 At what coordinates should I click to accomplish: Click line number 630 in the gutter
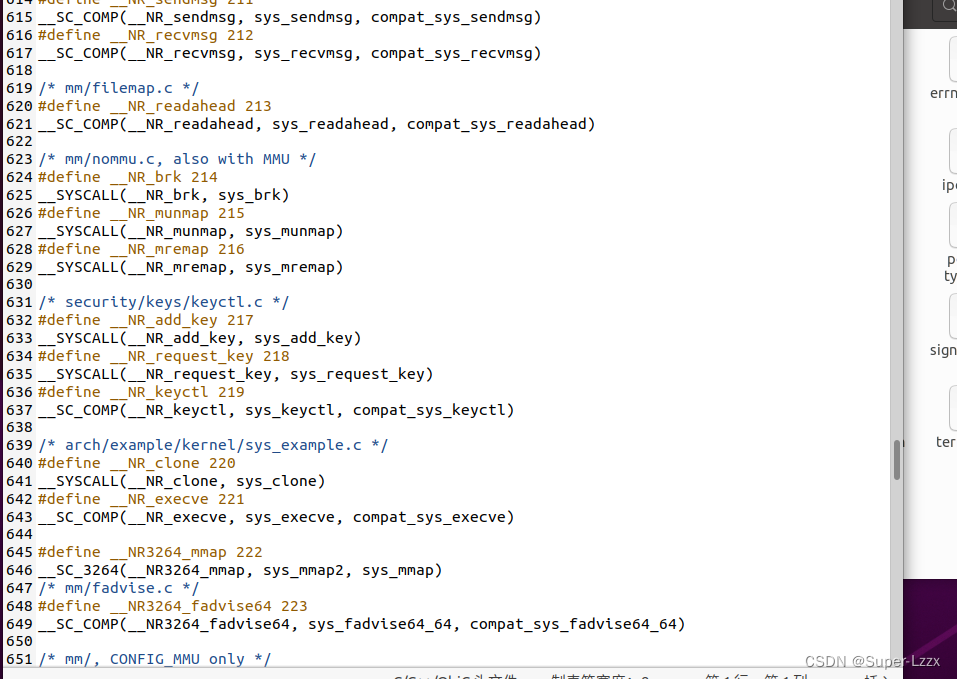[19, 284]
